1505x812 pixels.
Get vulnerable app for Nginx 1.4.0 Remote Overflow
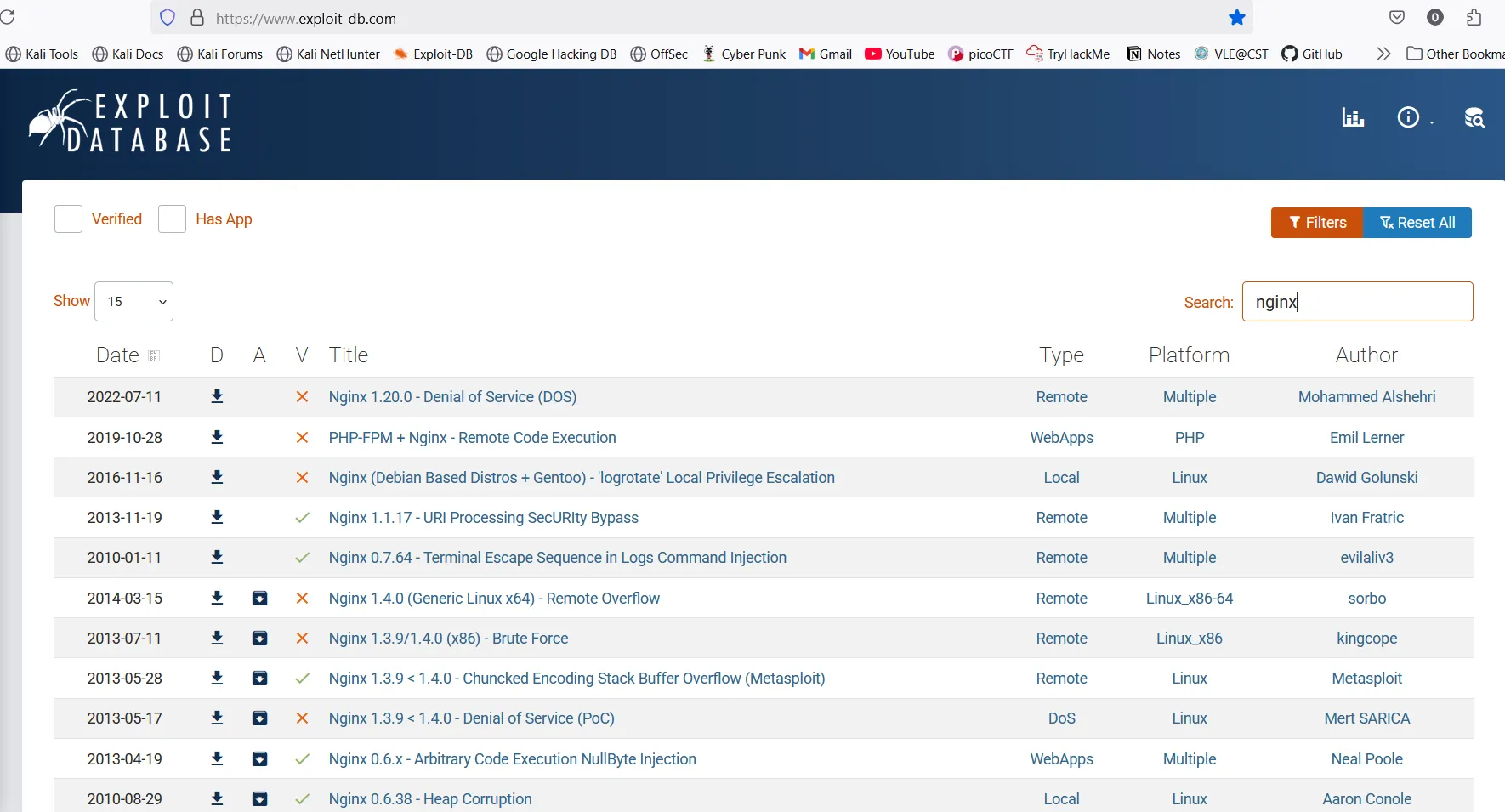(260, 599)
